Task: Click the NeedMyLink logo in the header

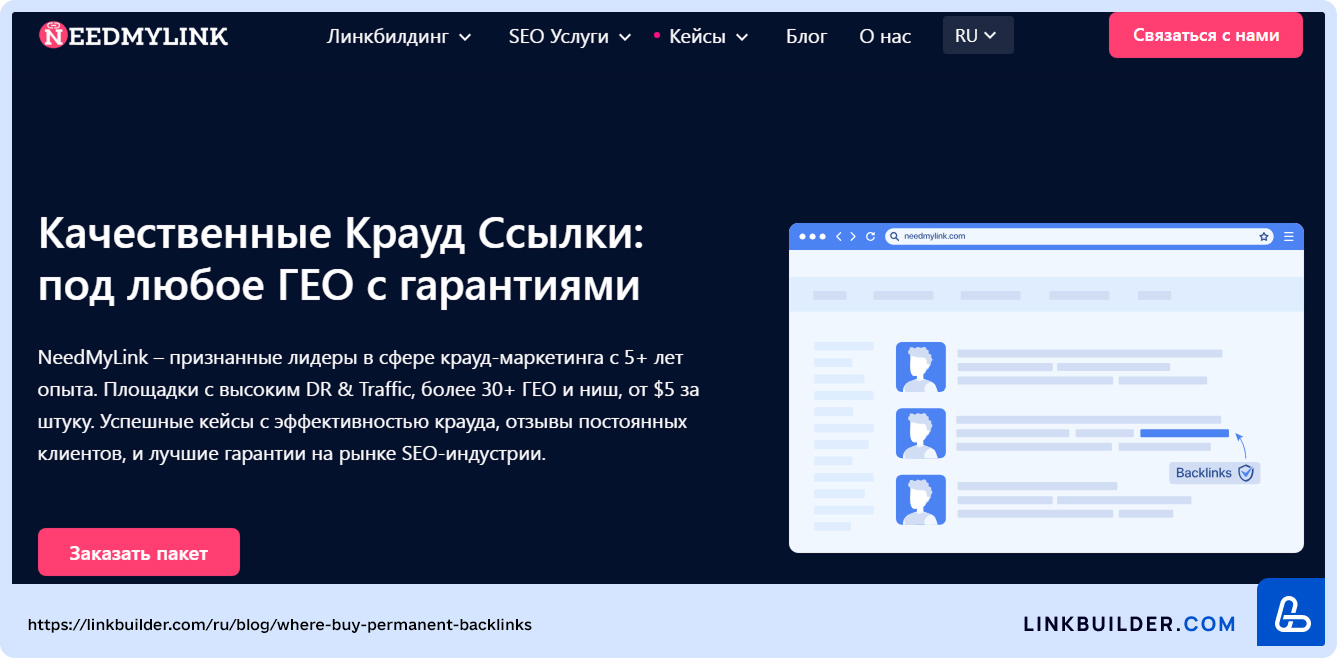Action: 133,36
